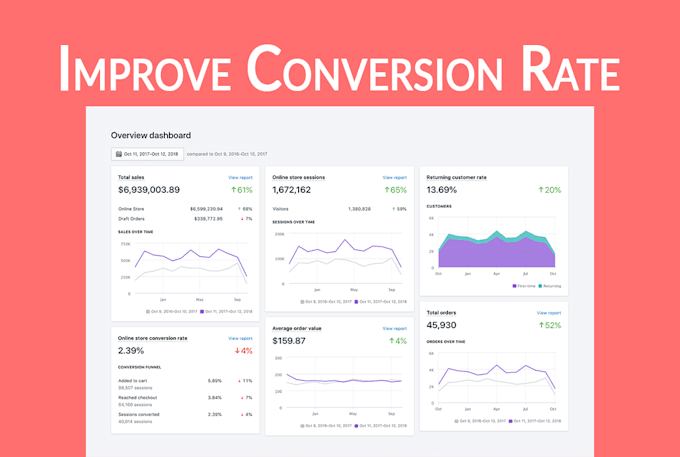Open View report for Online store sessions

click(395, 177)
